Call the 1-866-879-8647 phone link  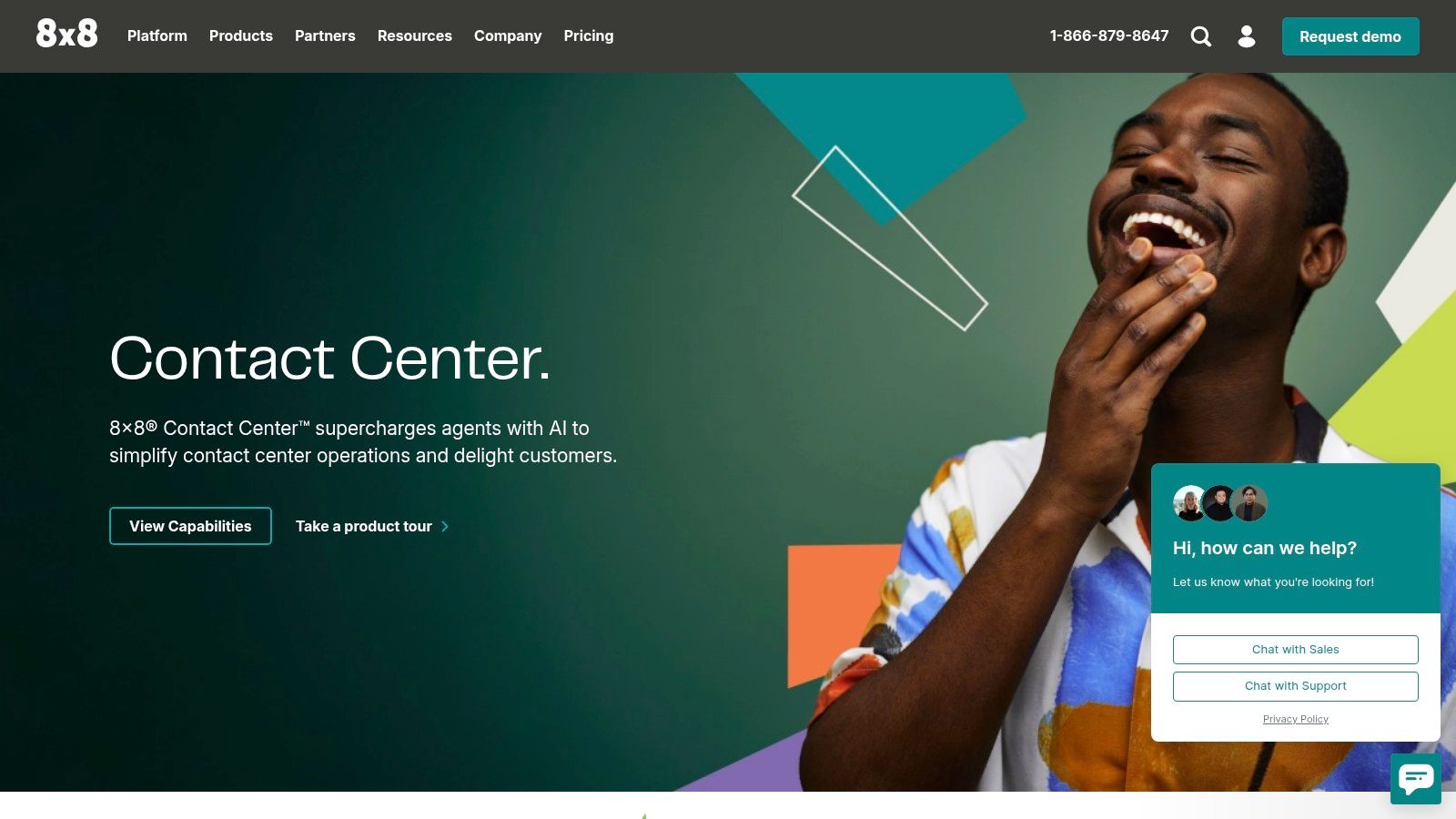[1109, 35]
